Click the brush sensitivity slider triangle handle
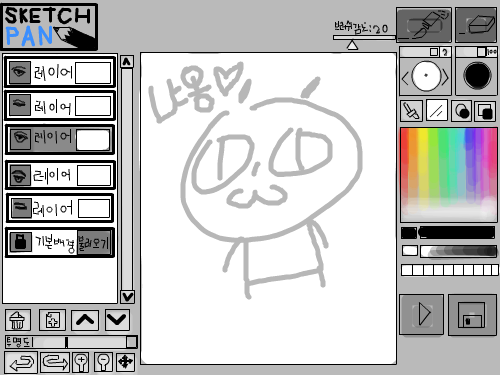 pyautogui.click(x=352, y=45)
